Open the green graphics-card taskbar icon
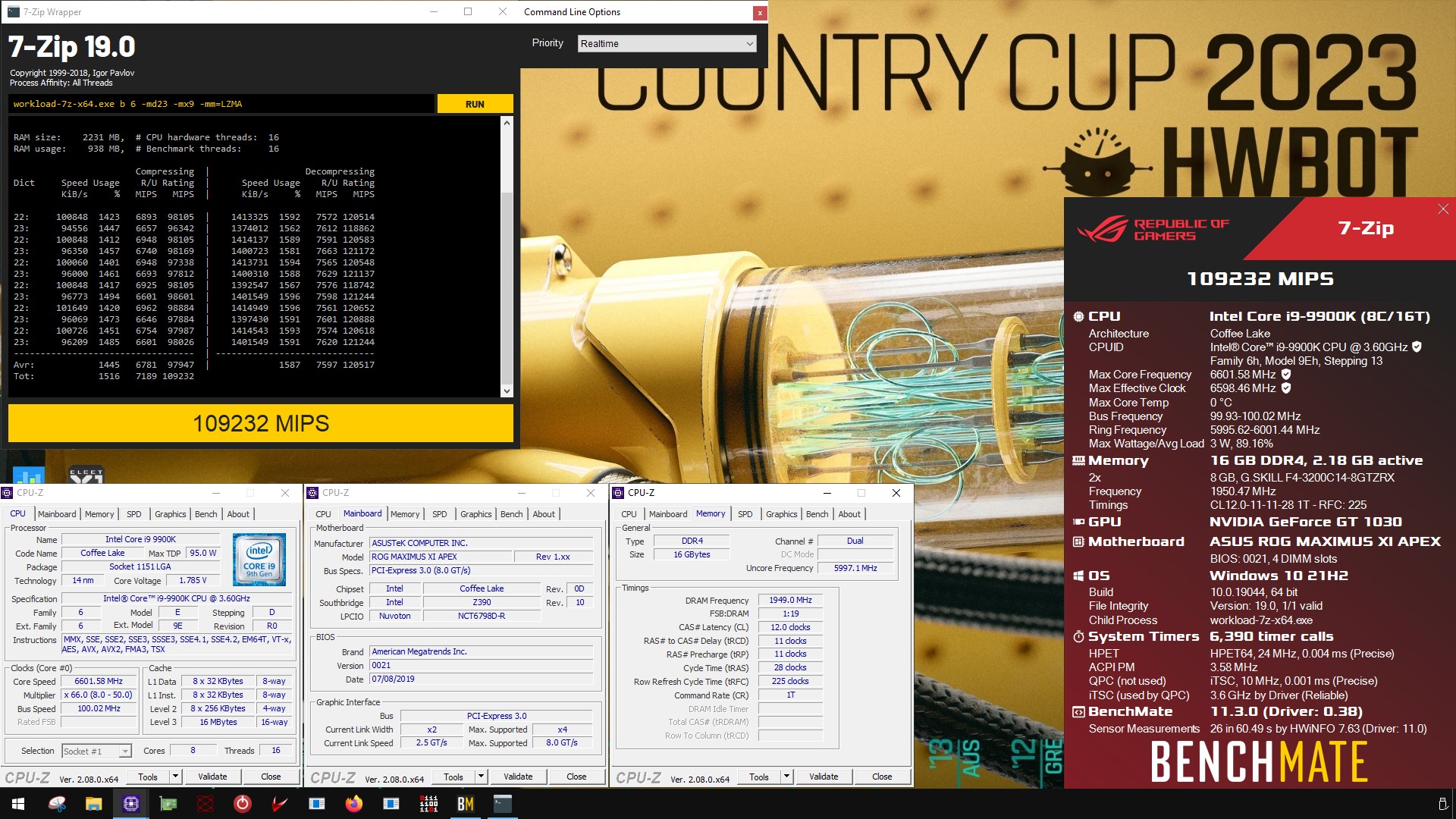This screenshot has width=1456, height=819. [x=168, y=804]
